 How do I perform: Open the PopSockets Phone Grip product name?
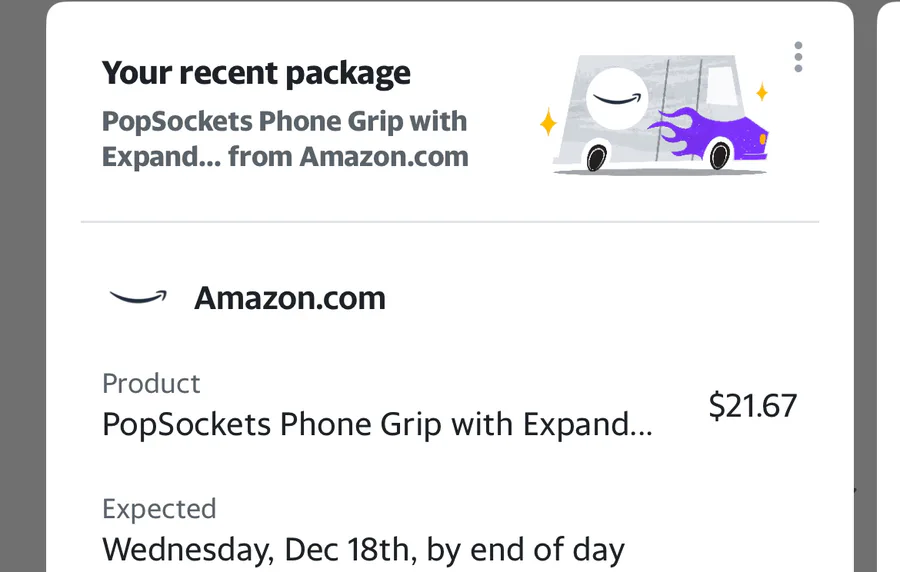click(377, 425)
